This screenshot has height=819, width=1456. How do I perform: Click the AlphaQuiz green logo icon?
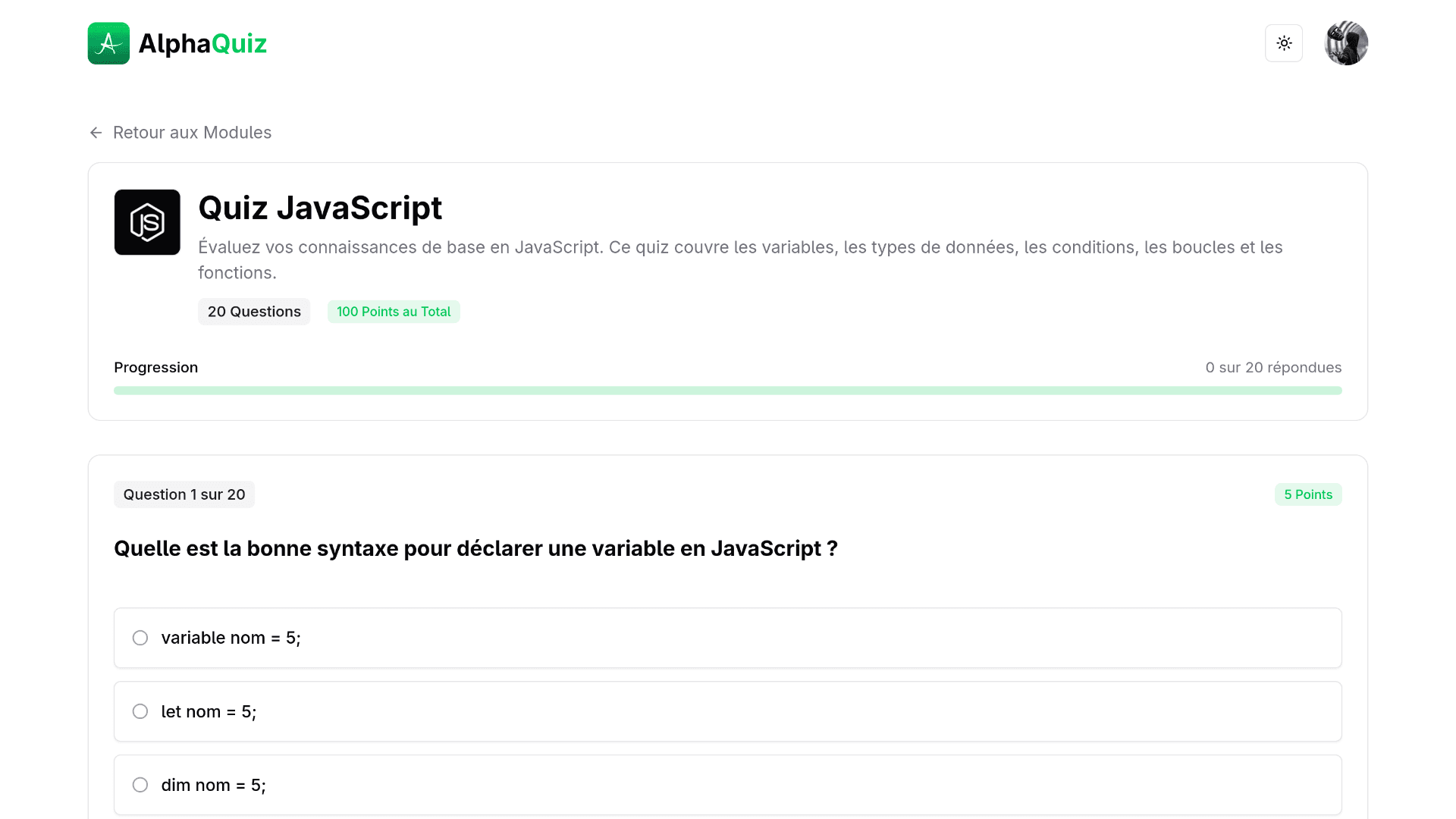point(108,43)
